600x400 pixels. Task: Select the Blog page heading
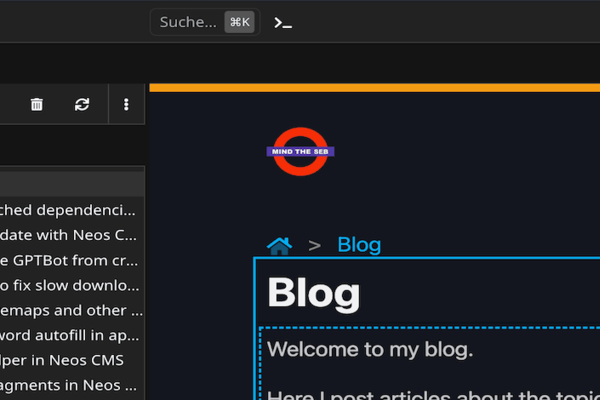pos(314,293)
